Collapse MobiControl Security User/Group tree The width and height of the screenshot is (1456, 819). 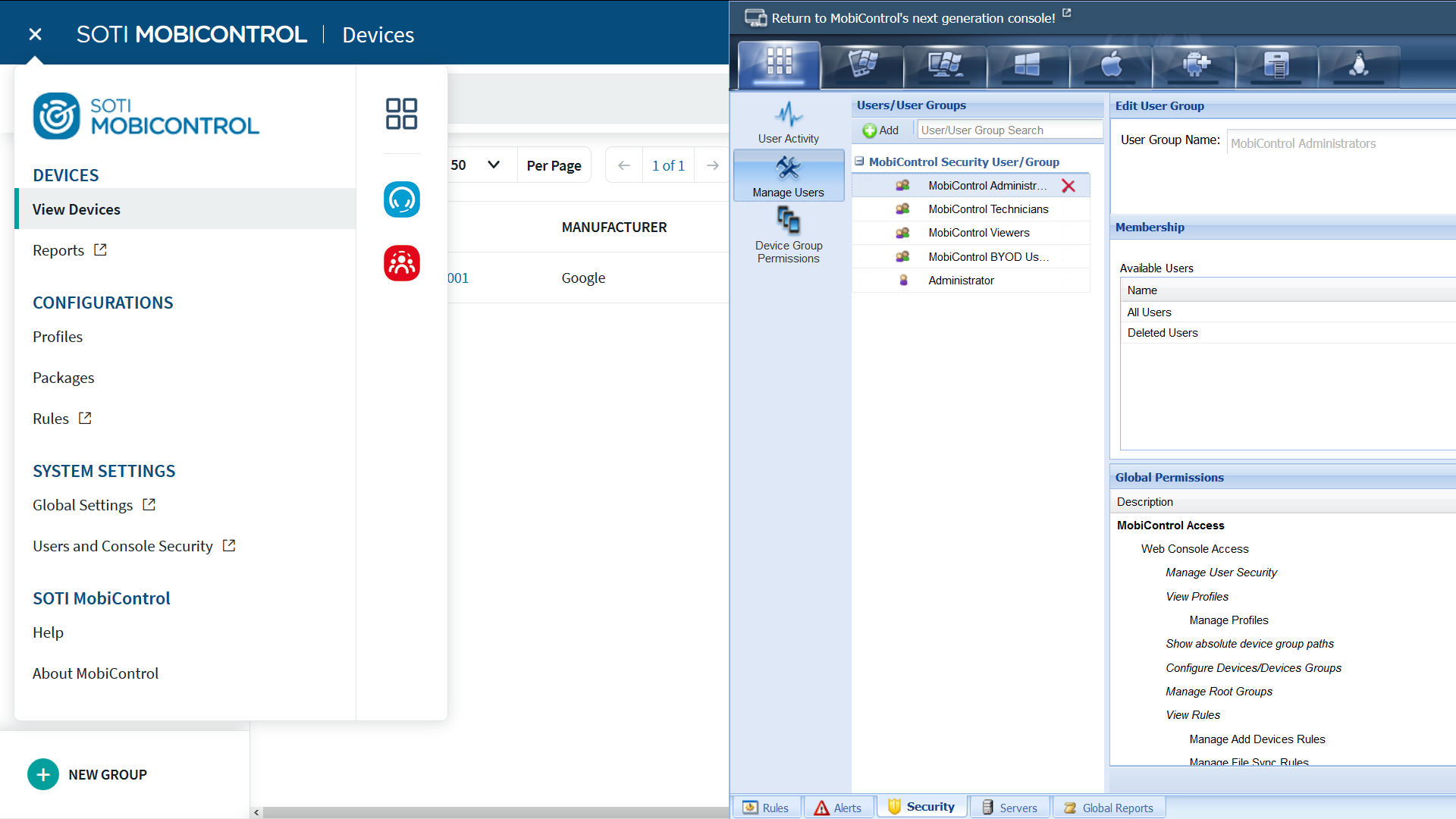pos(859,162)
